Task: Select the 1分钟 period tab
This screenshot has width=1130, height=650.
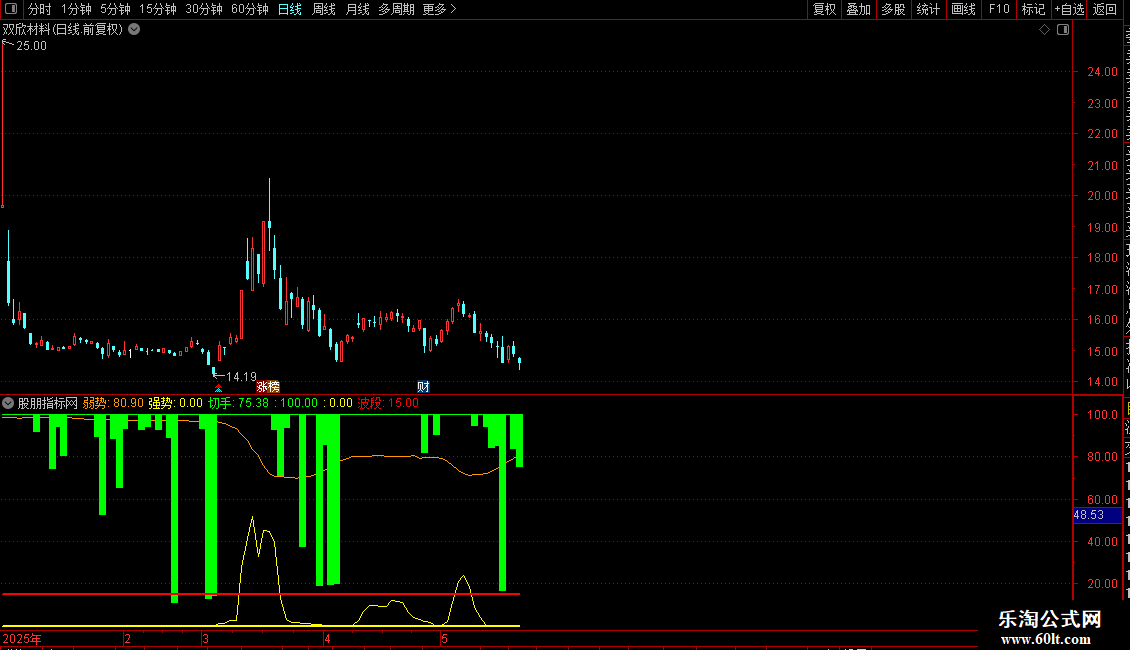Action: click(76, 9)
